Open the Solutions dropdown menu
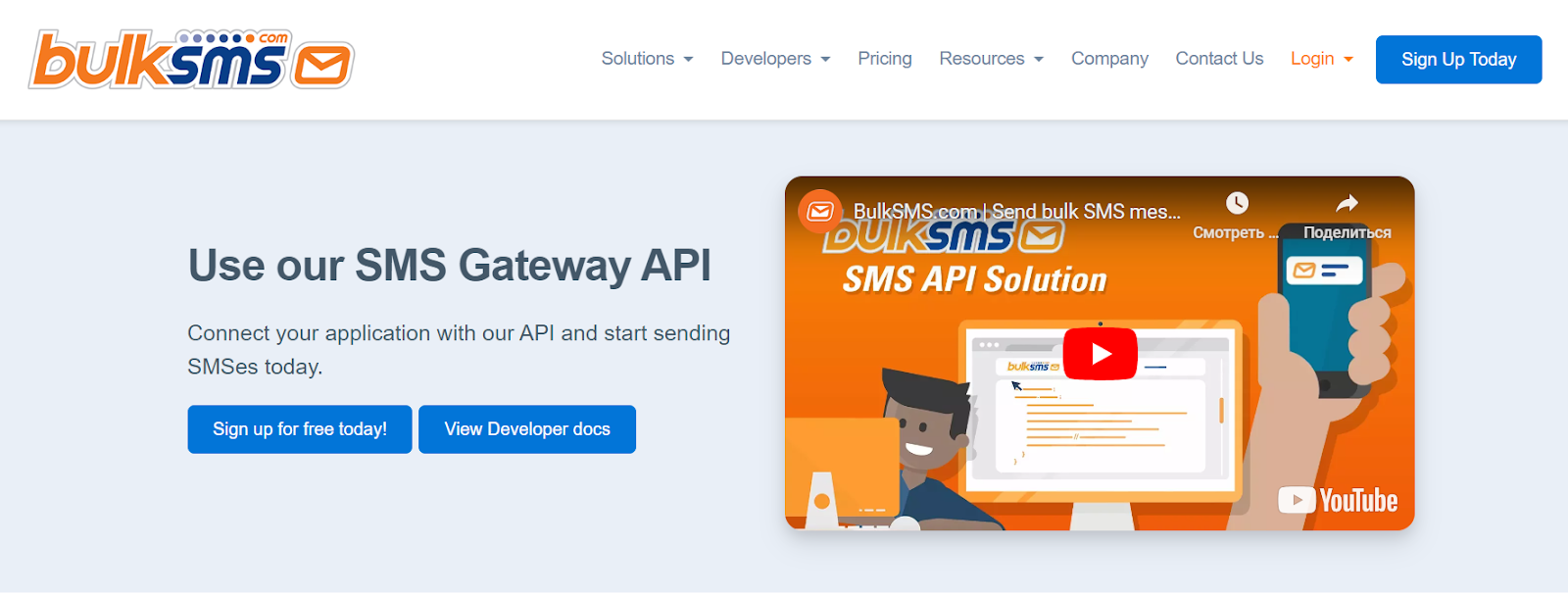The width and height of the screenshot is (1568, 597). coord(647,59)
